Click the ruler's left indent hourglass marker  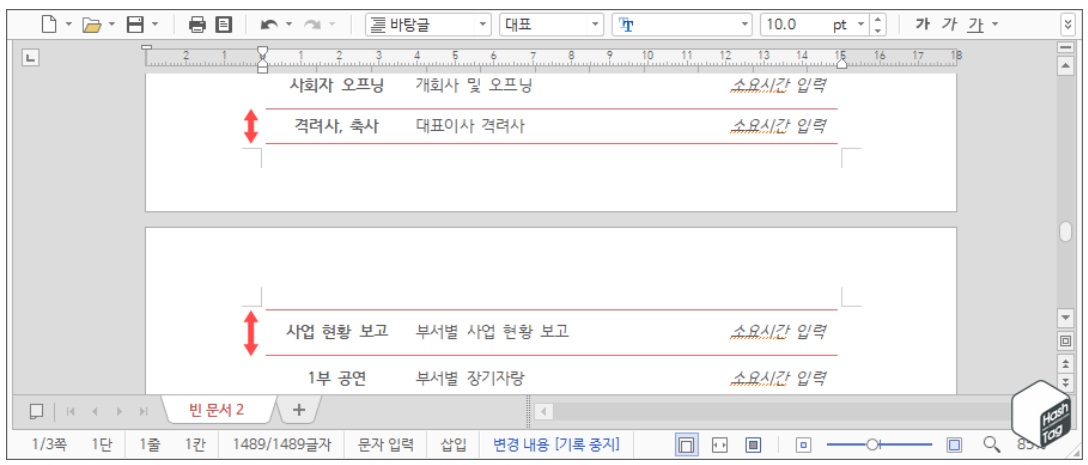pos(262,58)
